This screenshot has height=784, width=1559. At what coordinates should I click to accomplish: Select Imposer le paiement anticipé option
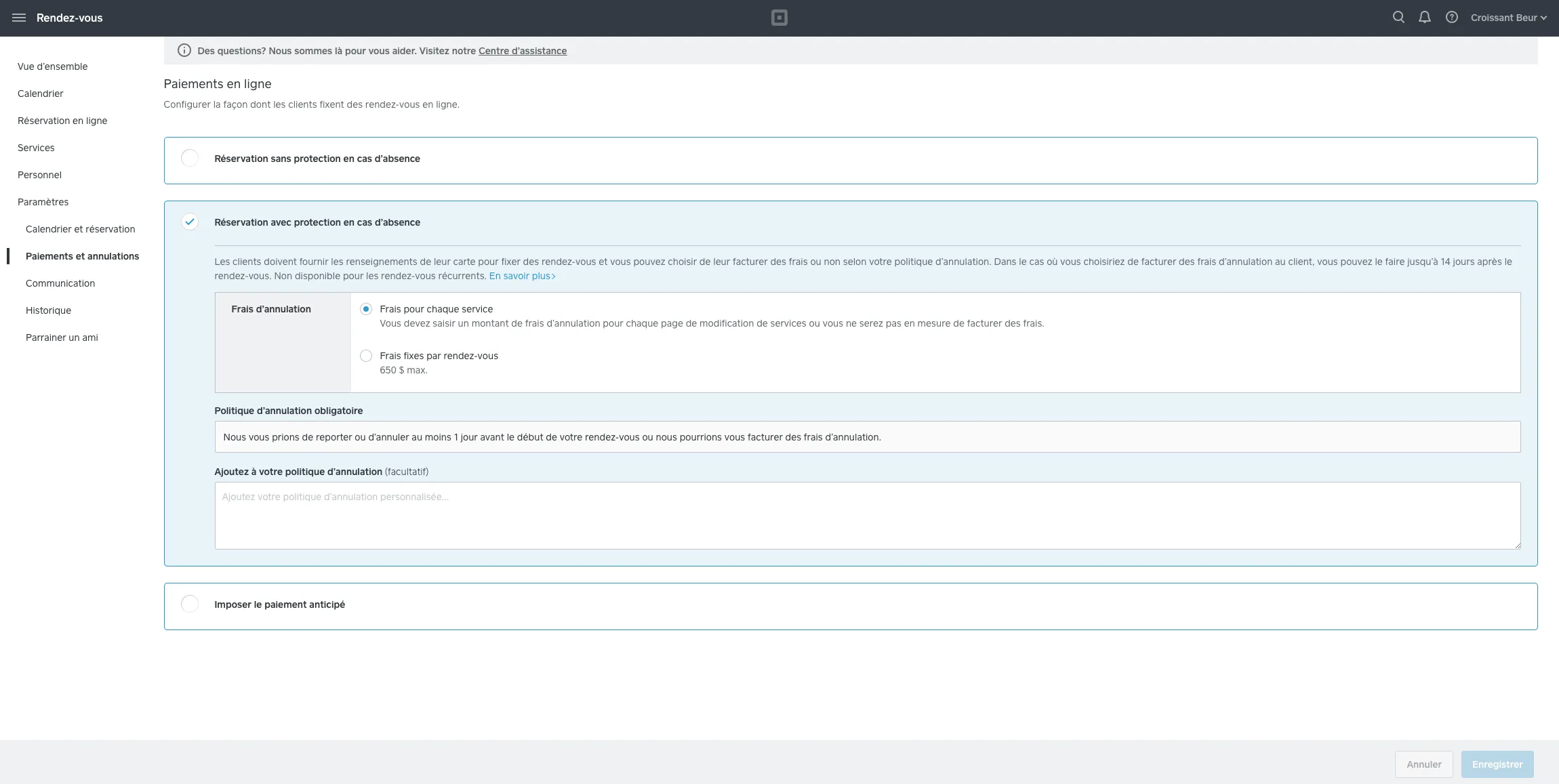coord(190,604)
